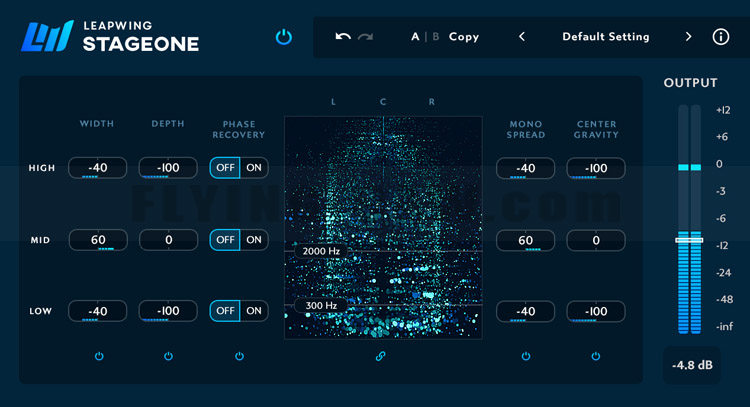The height and width of the screenshot is (407, 750).
Task: Click the Mid Width value field 60
Action: pyautogui.click(x=98, y=240)
